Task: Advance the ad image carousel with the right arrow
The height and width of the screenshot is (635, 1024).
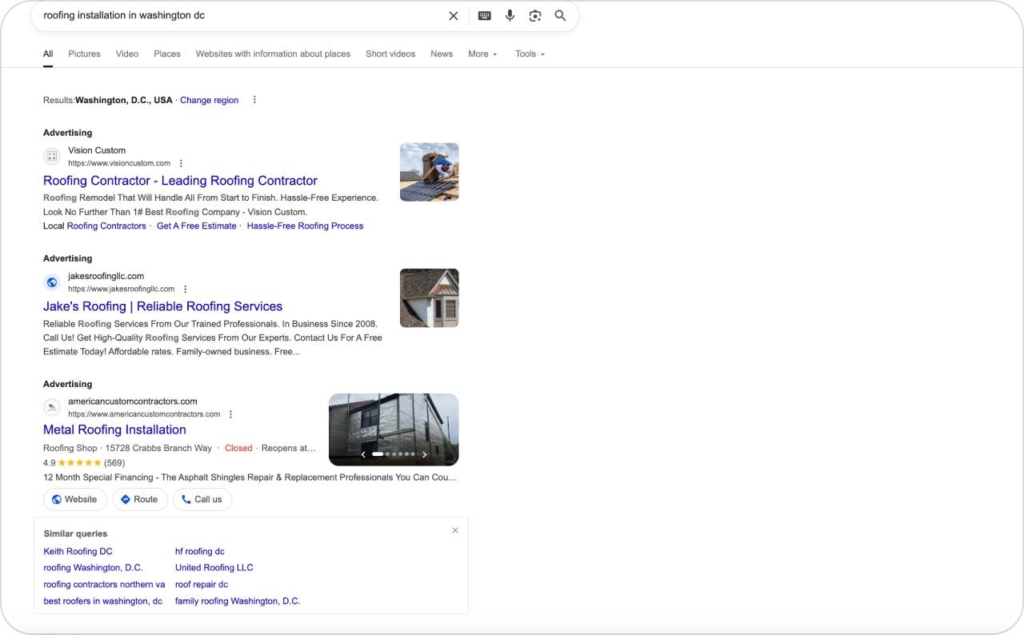Action: 424,453
